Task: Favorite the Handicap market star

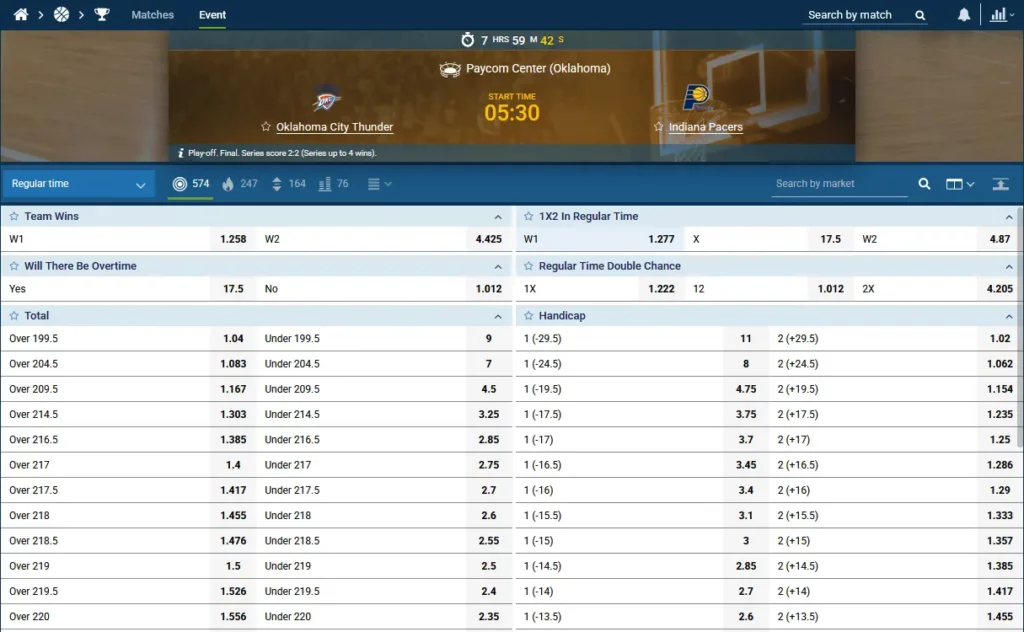Action: pyautogui.click(x=528, y=316)
